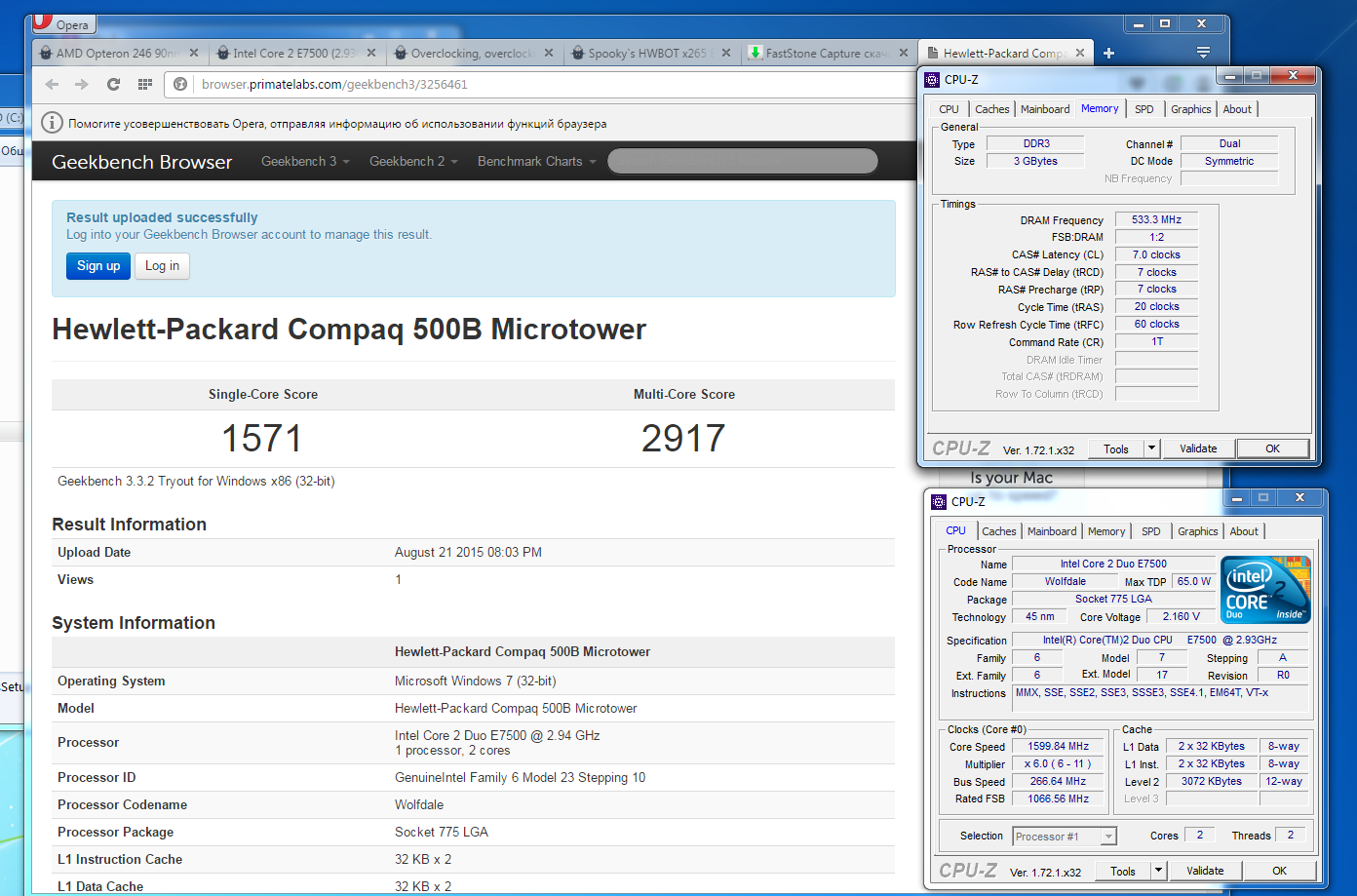Screen dimensions: 1357x896
Task: Click Validate in lower CPU-Z window
Action: pyautogui.click(x=1205, y=871)
